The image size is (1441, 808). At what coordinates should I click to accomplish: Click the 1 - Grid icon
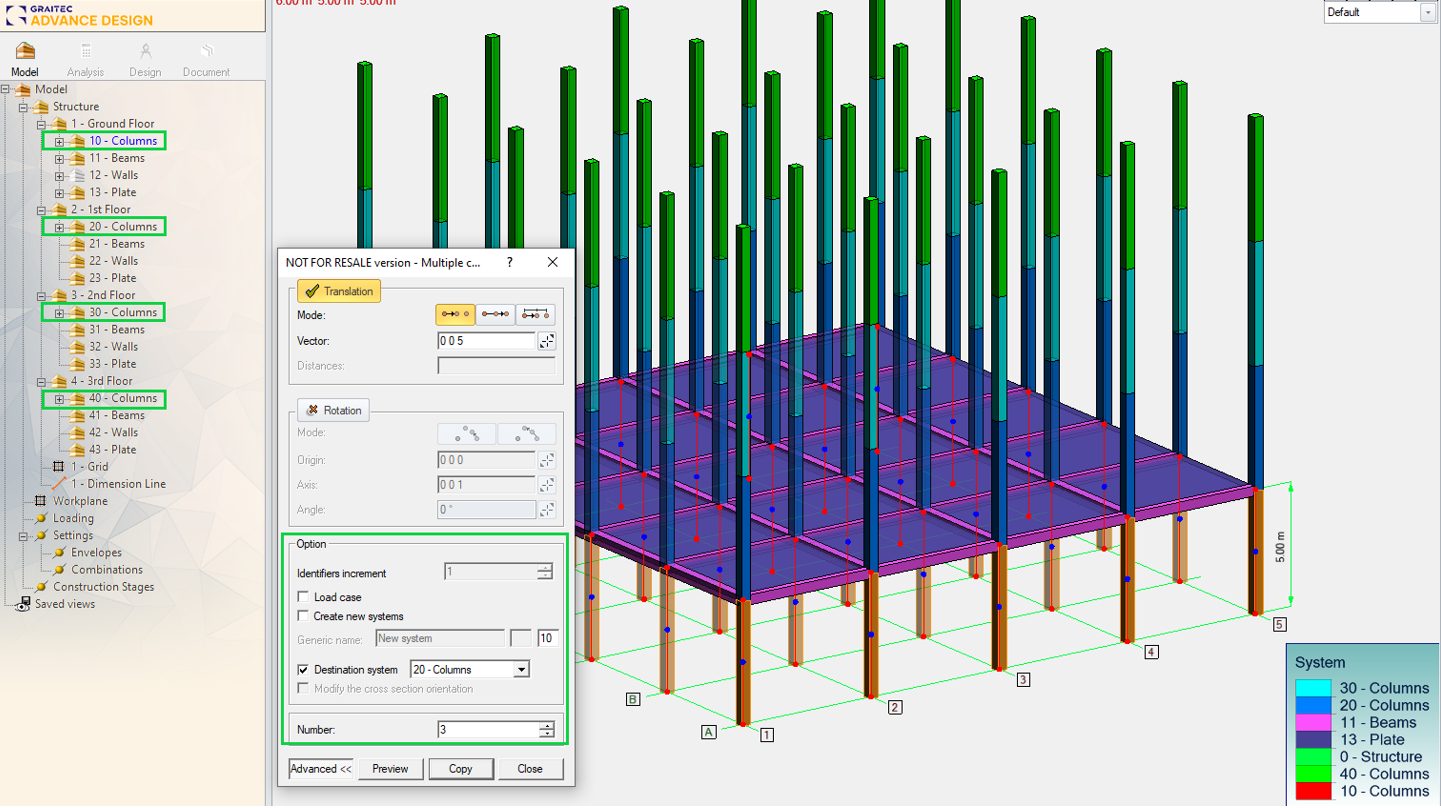[x=59, y=467]
